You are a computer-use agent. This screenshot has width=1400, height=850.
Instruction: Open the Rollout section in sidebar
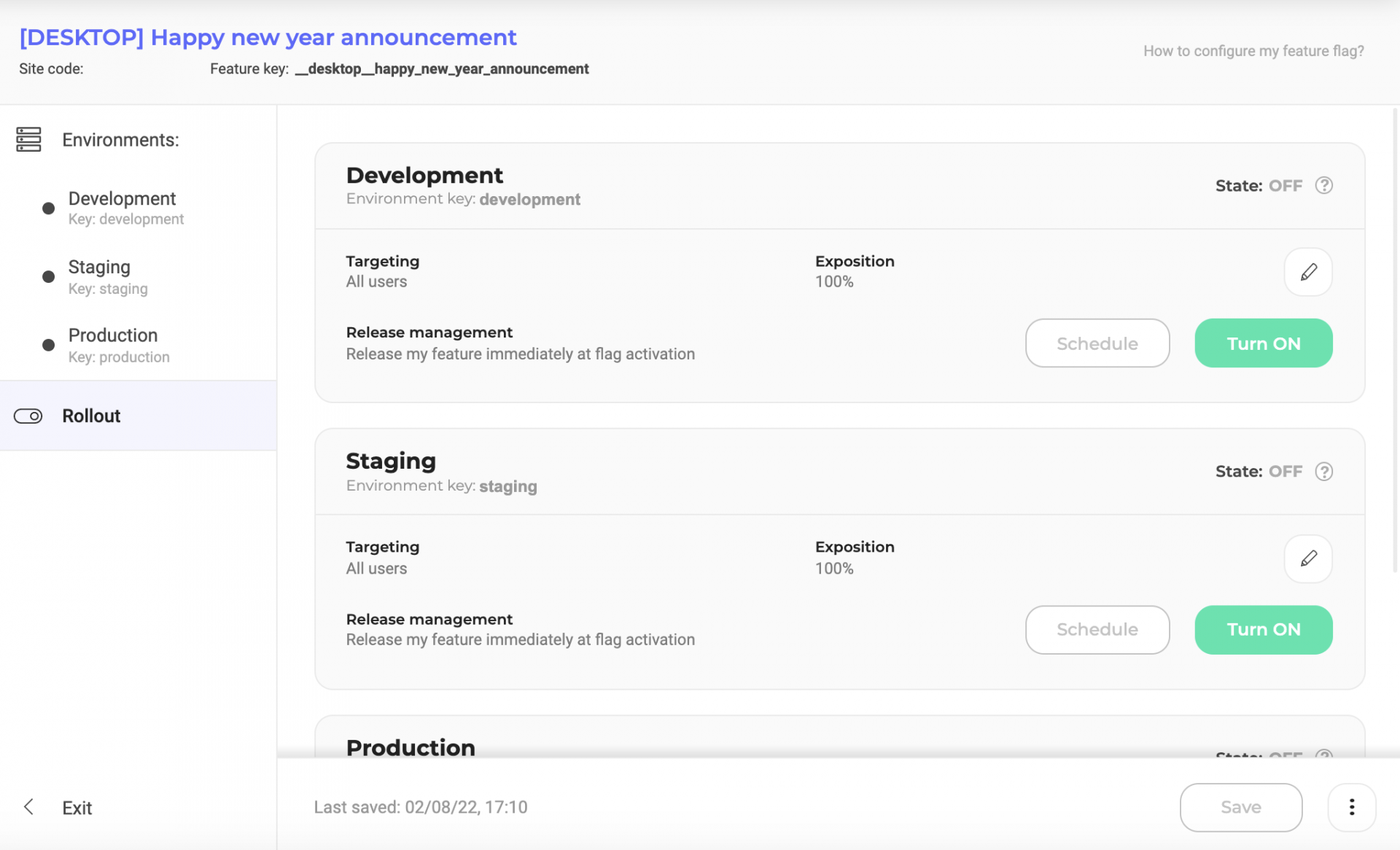[139, 416]
